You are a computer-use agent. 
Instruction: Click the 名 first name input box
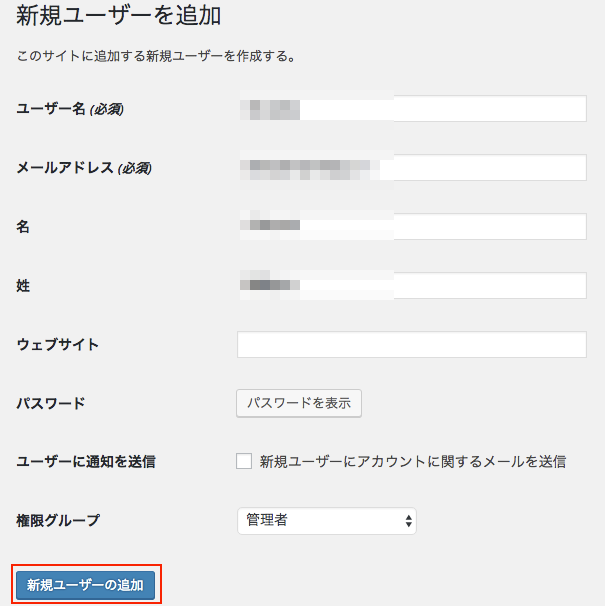click(x=411, y=226)
